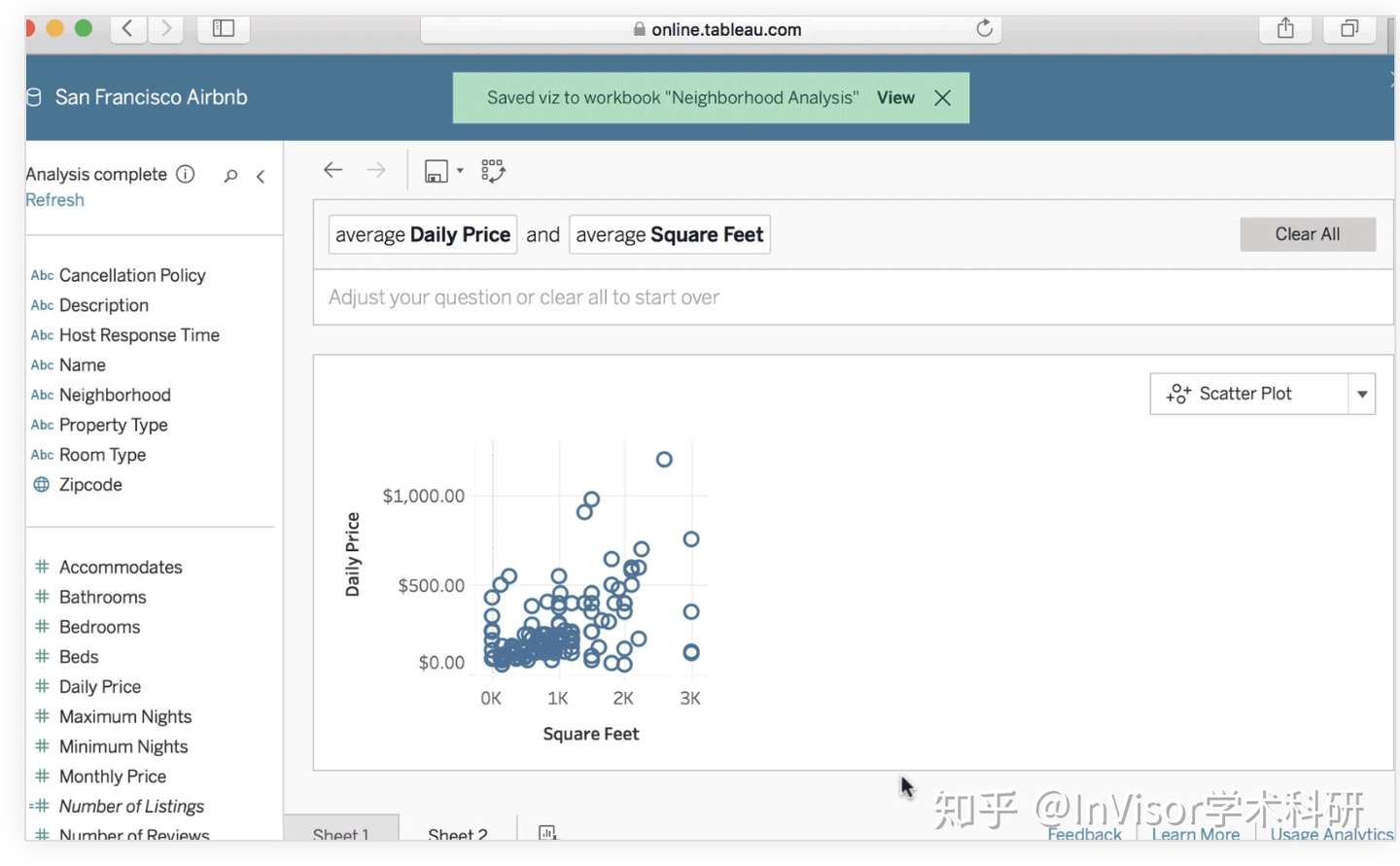The height and width of the screenshot is (866, 1400).
Task: Select the Room Type field
Action: (x=102, y=455)
